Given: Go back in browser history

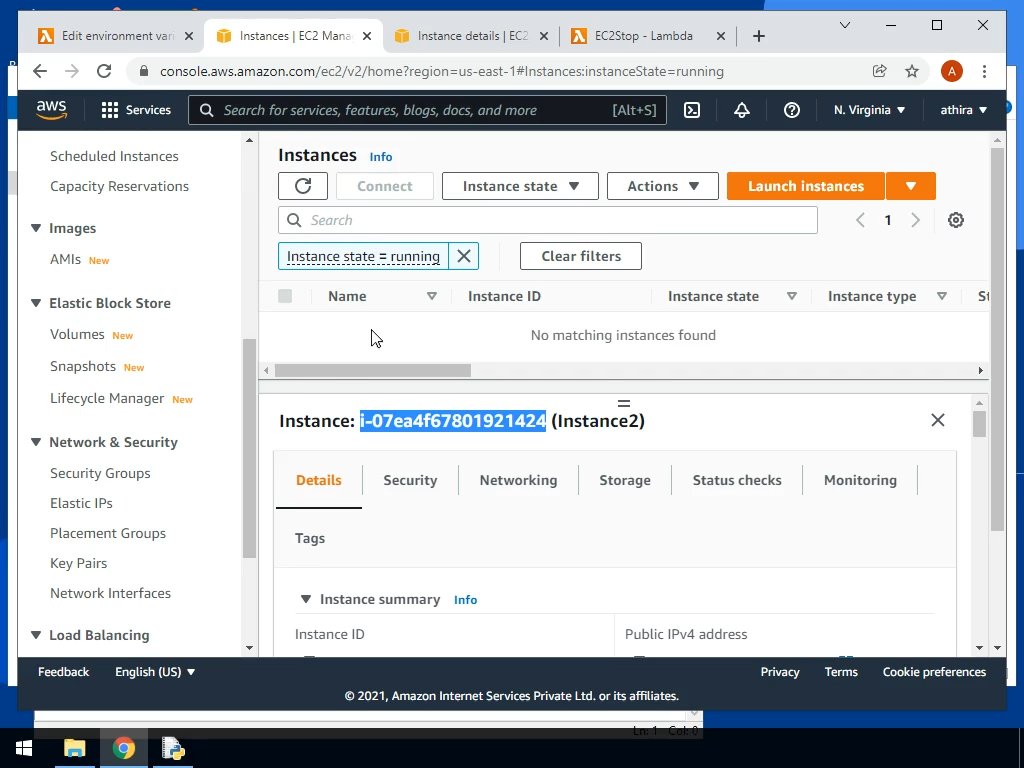Looking at the screenshot, I should [40, 71].
